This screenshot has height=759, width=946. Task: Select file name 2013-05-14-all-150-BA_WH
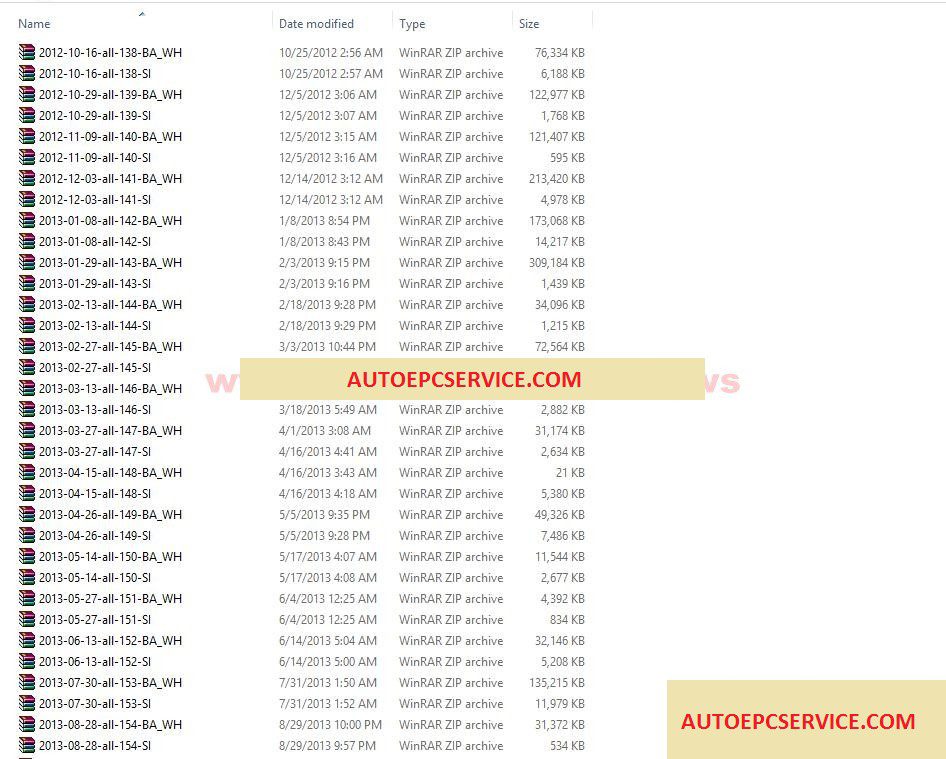(110, 556)
